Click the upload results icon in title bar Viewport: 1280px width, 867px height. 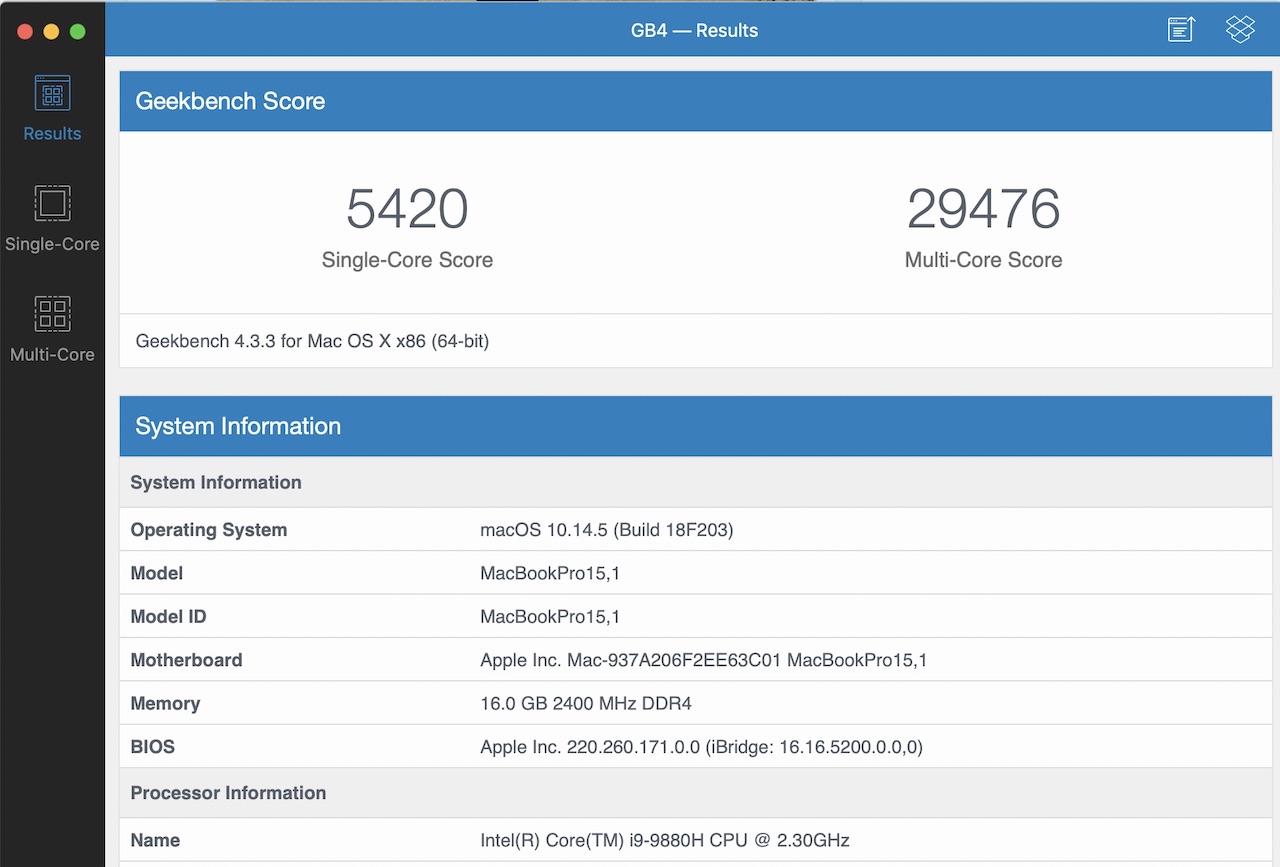(1181, 30)
